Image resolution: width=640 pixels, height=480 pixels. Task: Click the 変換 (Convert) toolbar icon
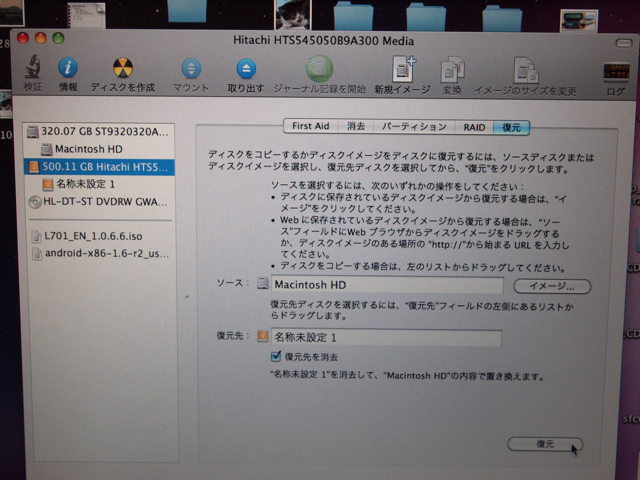click(452, 69)
